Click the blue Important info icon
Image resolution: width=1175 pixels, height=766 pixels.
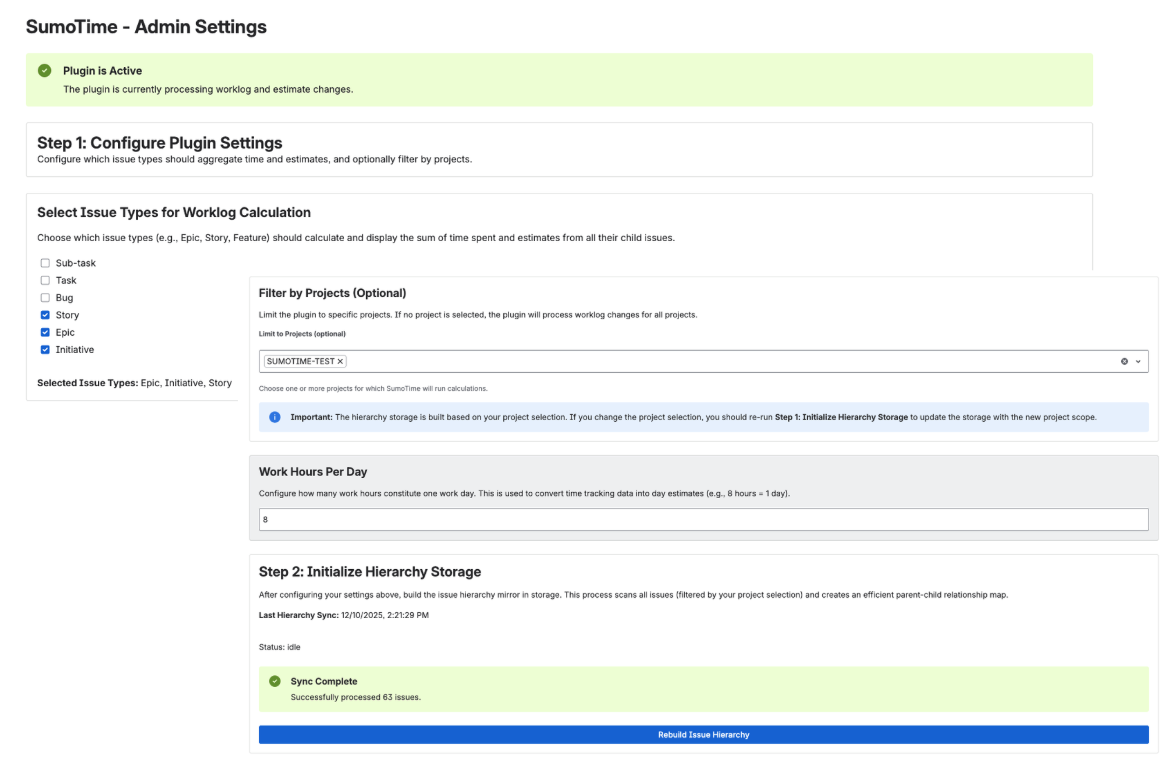tap(275, 417)
